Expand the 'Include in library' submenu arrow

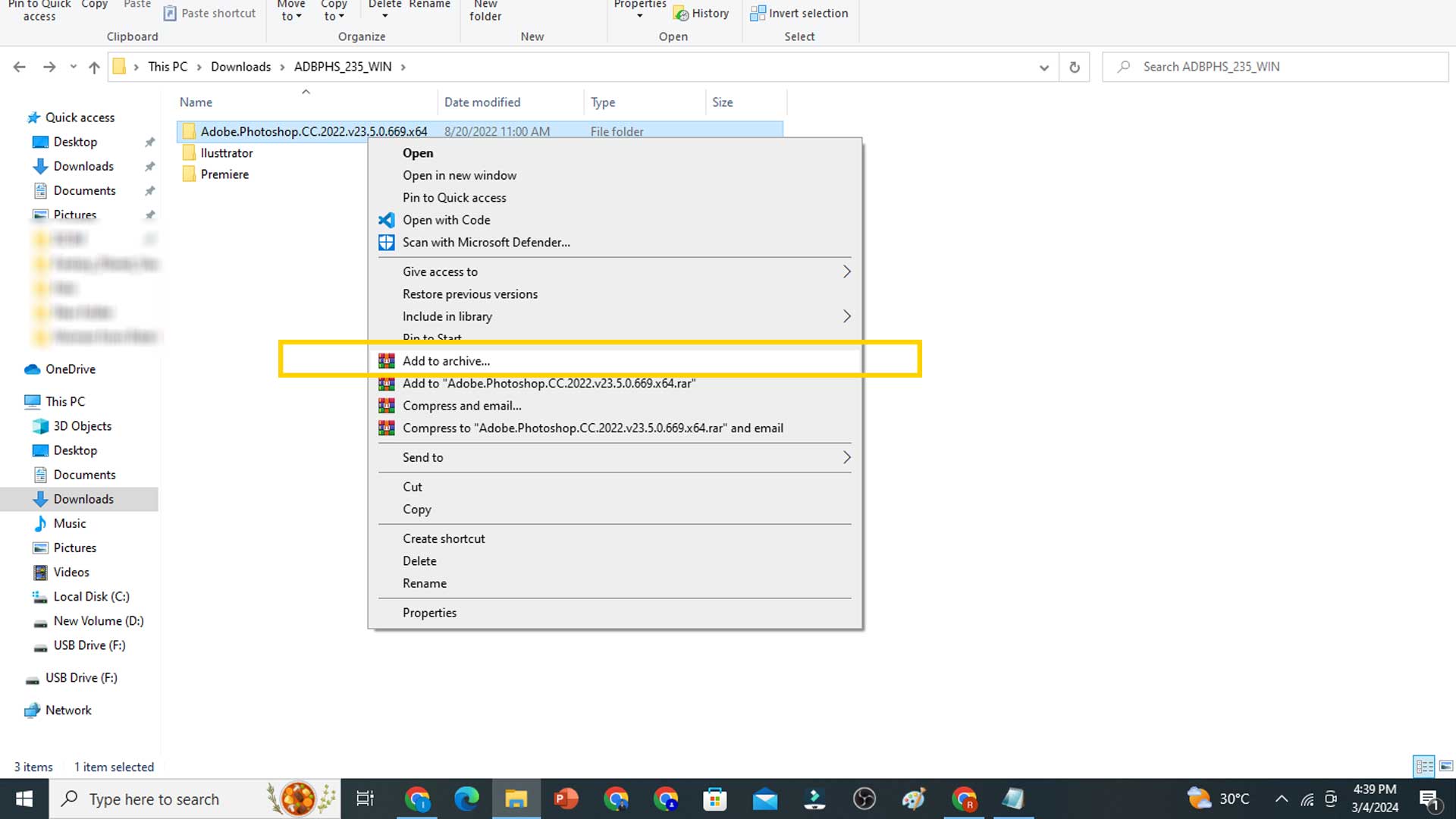click(846, 316)
